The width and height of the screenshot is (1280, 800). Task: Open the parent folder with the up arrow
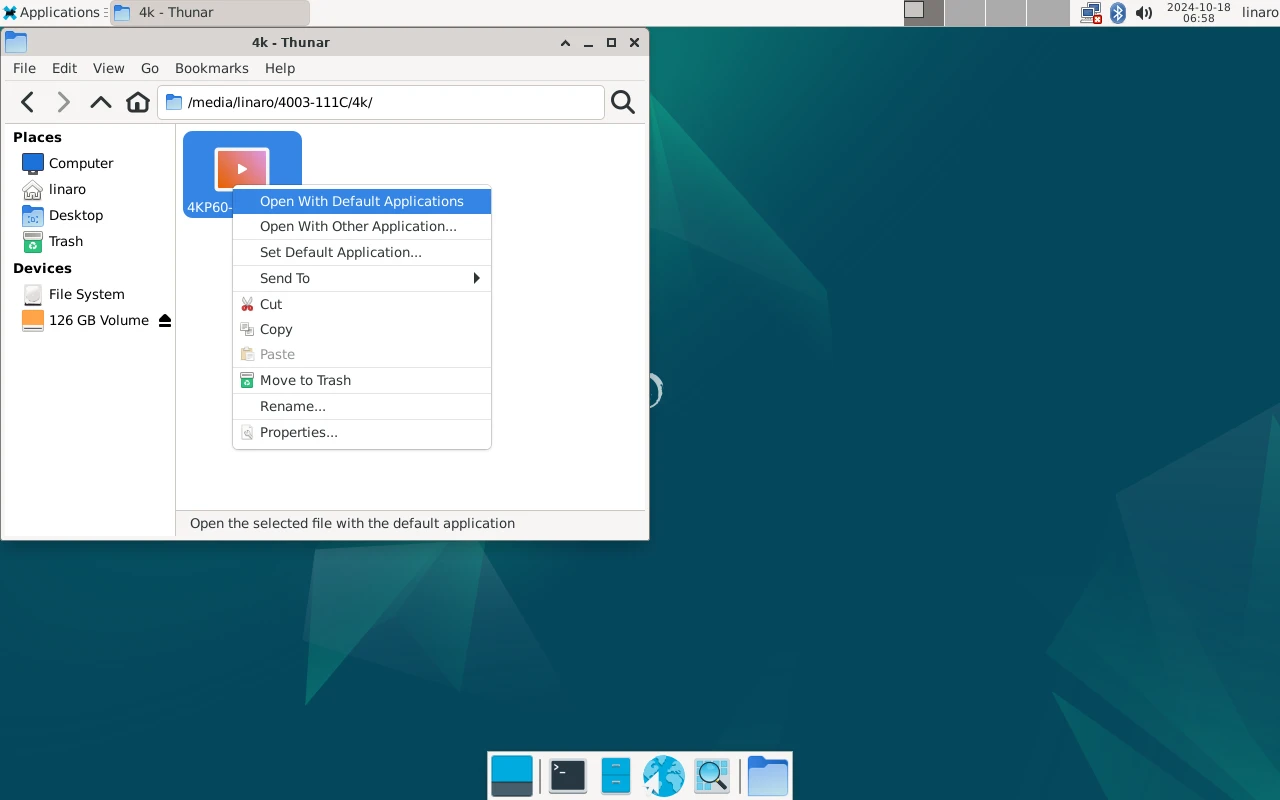coord(101,102)
